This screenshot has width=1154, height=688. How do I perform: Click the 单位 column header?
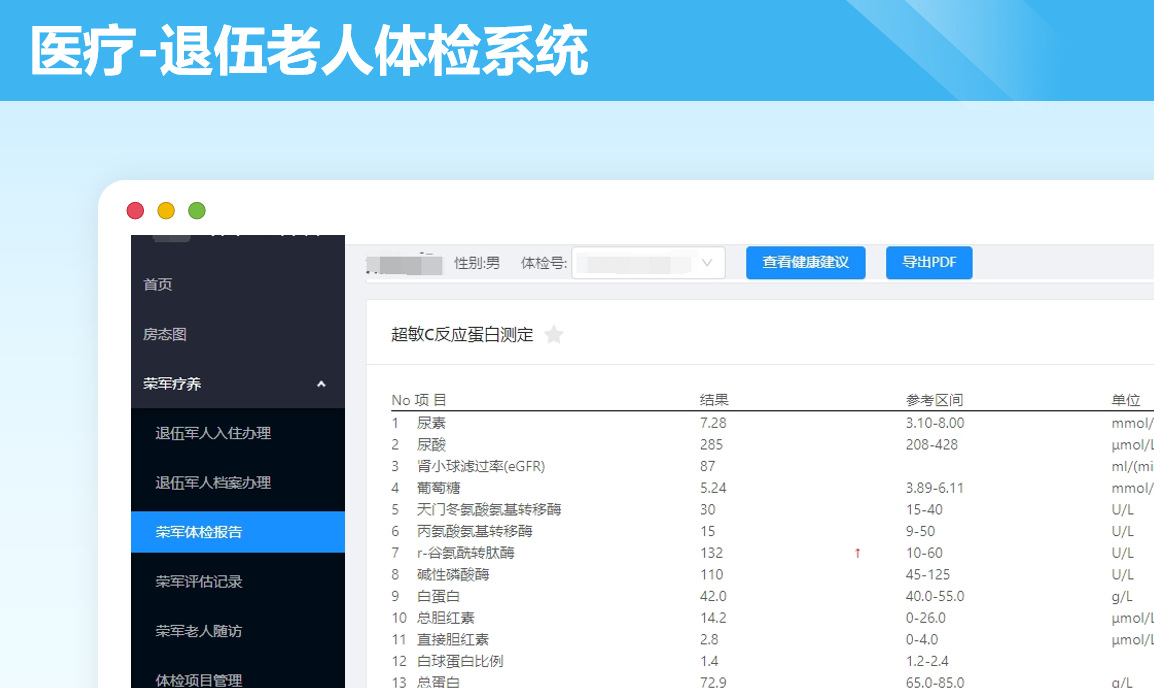point(1126,400)
